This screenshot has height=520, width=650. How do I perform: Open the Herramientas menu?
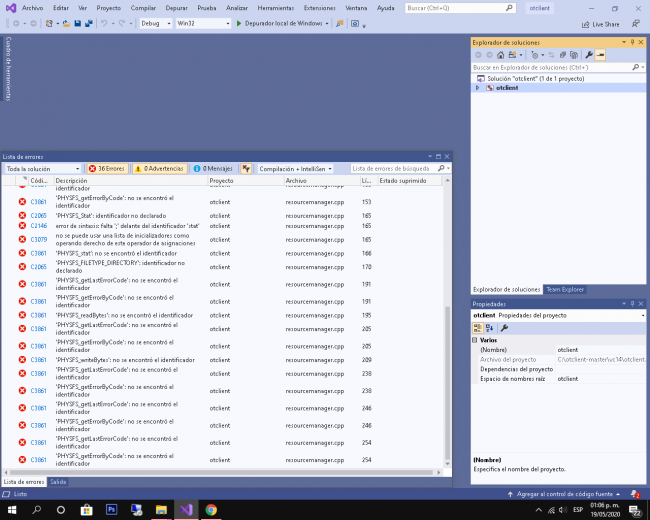click(276, 8)
